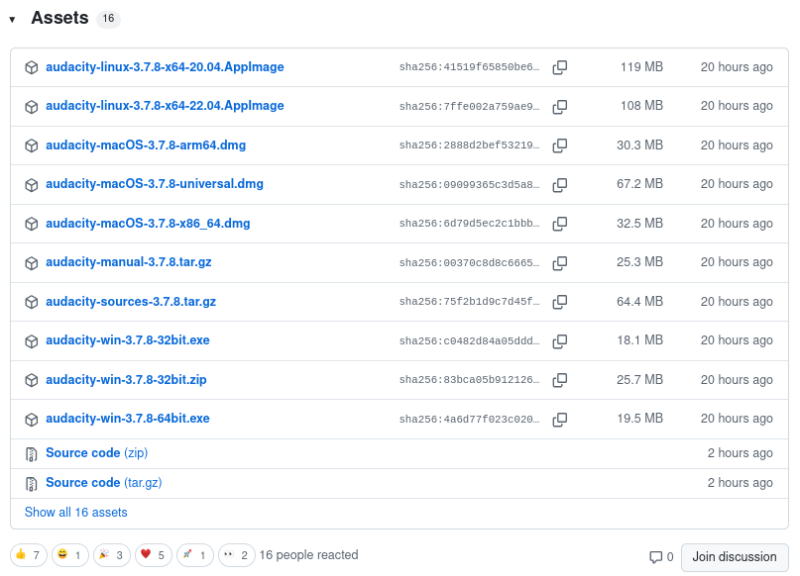Click package icon beside audacity-manual tar.gz
The height and width of the screenshot is (576, 800).
32,263
